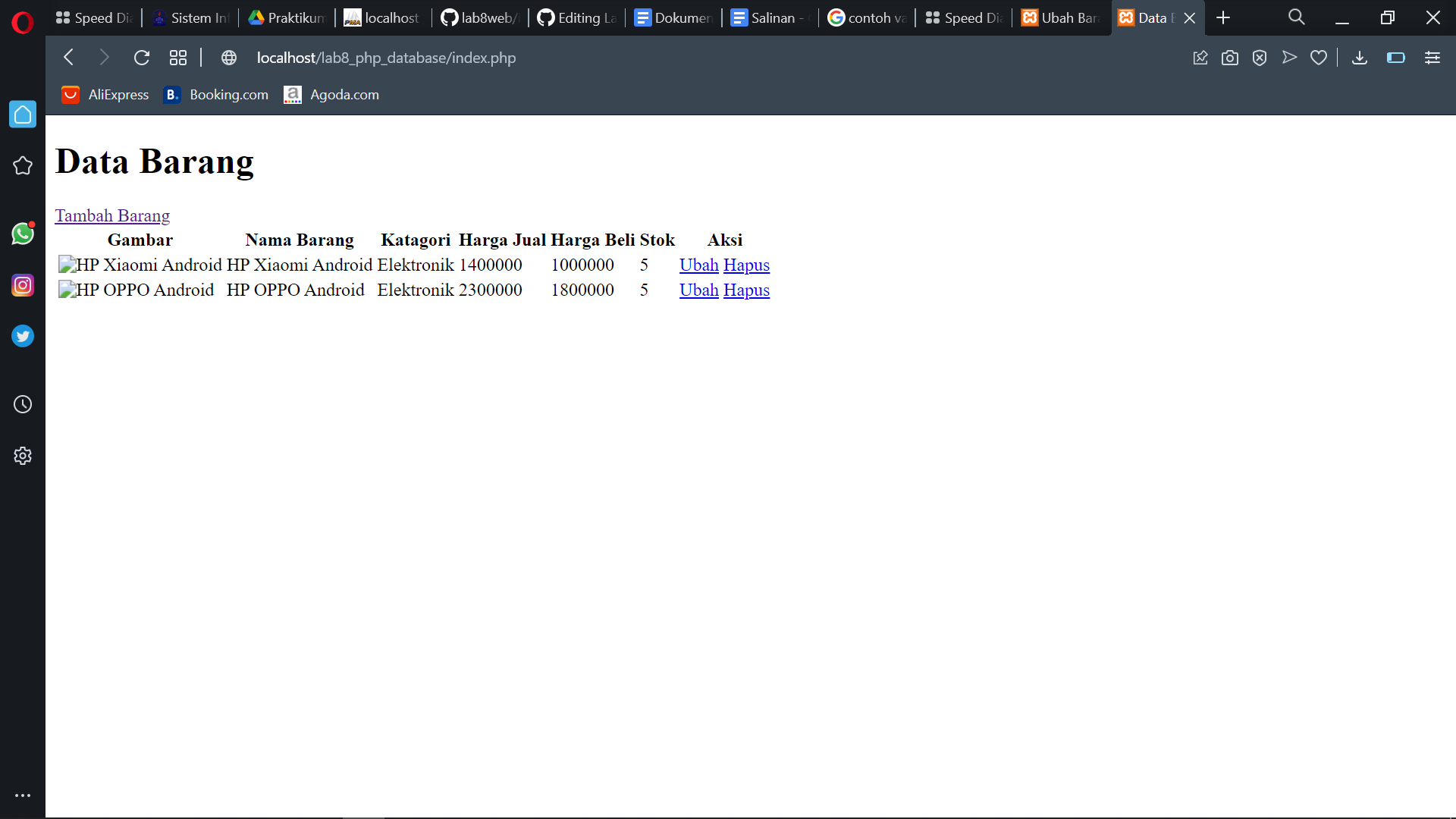Image resolution: width=1456 pixels, height=819 pixels.
Task: Open ad blocker shield icon
Action: click(x=1260, y=58)
